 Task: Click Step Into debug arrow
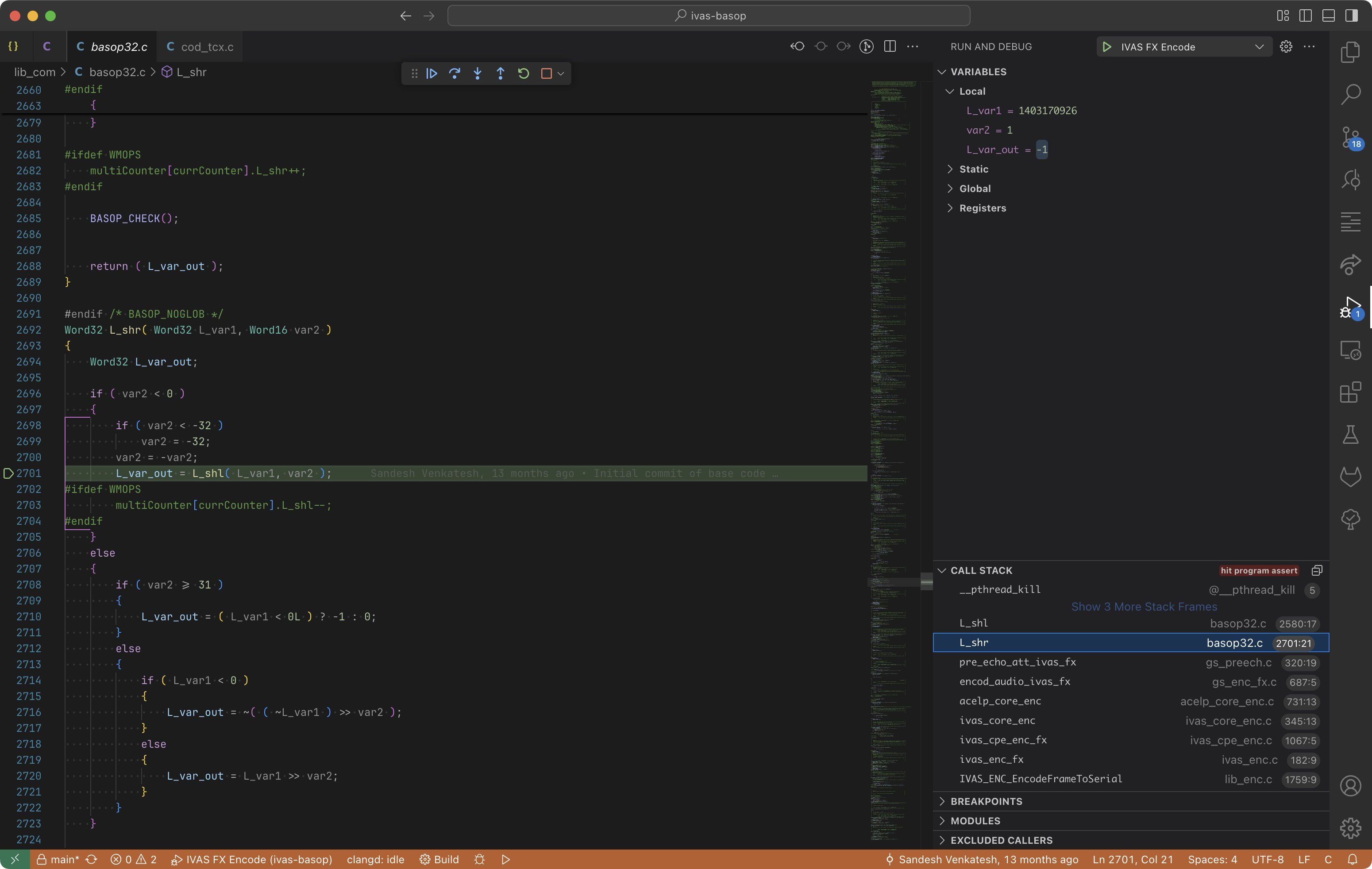(478, 73)
